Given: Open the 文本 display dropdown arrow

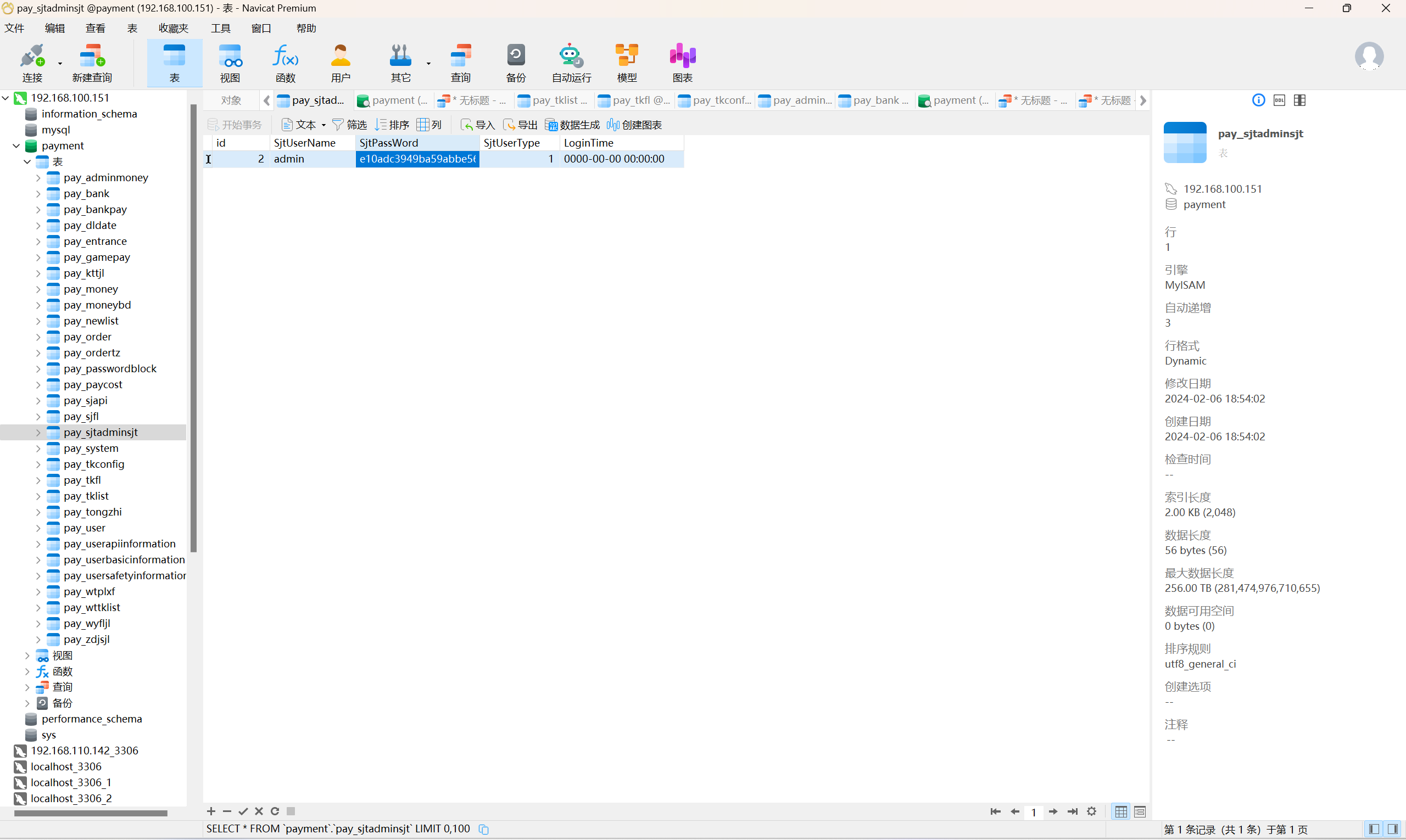Looking at the screenshot, I should [x=323, y=125].
